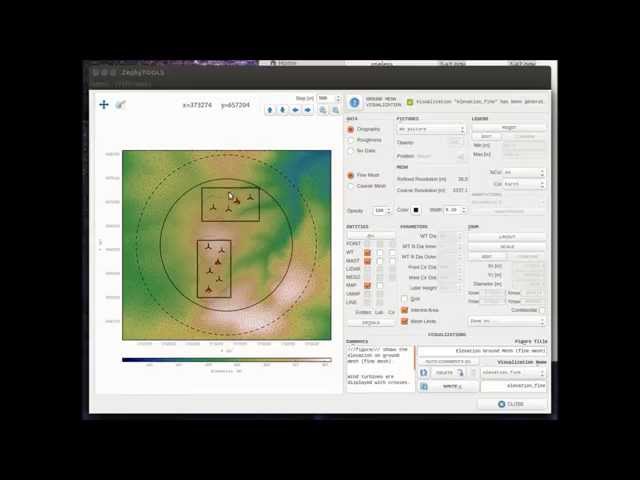Click the Delete visualization button
640x480 pixels.
[x=449, y=373]
